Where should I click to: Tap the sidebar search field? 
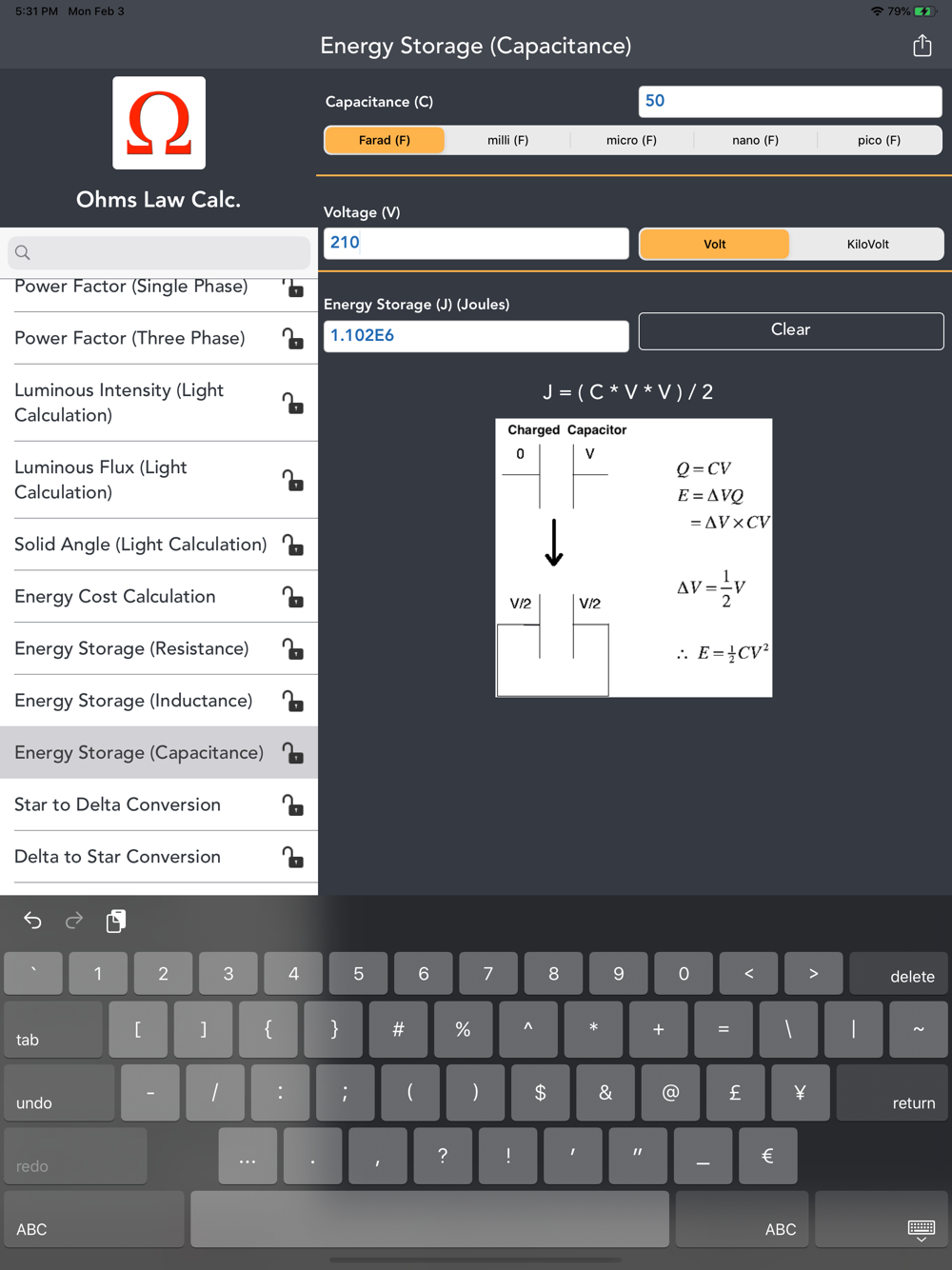point(159,252)
